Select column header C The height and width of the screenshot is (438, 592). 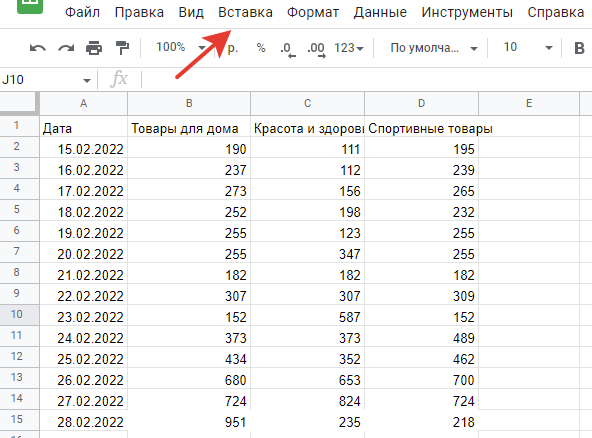(308, 103)
